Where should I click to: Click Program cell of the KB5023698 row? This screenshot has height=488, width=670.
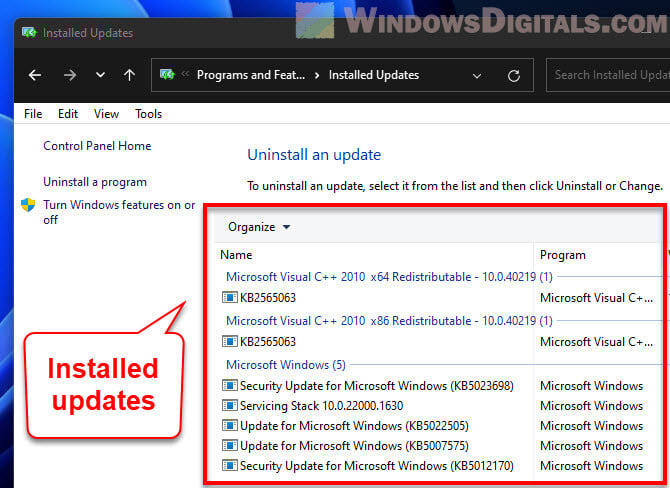tap(591, 386)
